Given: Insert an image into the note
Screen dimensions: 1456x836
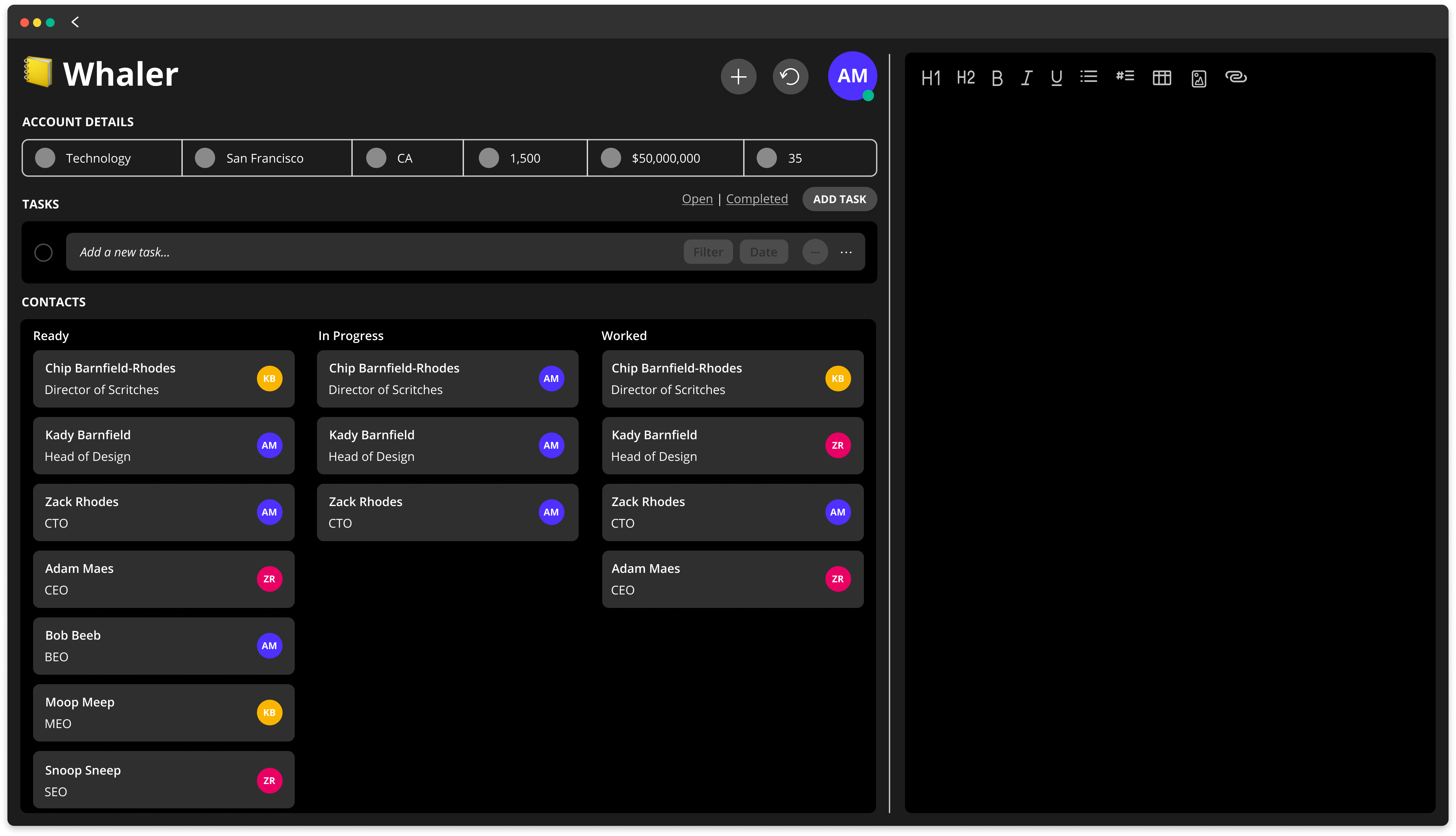Looking at the screenshot, I should 1198,79.
